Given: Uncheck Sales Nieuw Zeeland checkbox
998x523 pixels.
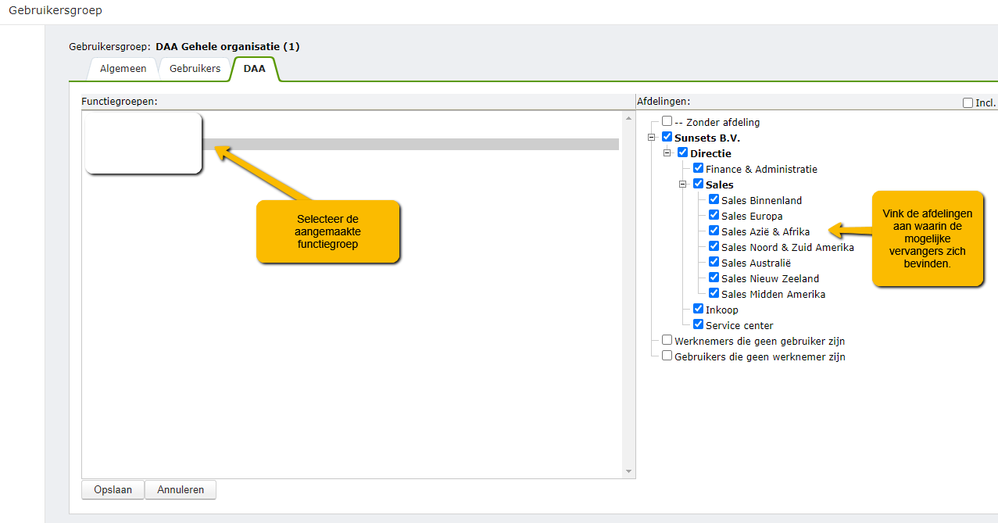Looking at the screenshot, I should coord(713,277).
